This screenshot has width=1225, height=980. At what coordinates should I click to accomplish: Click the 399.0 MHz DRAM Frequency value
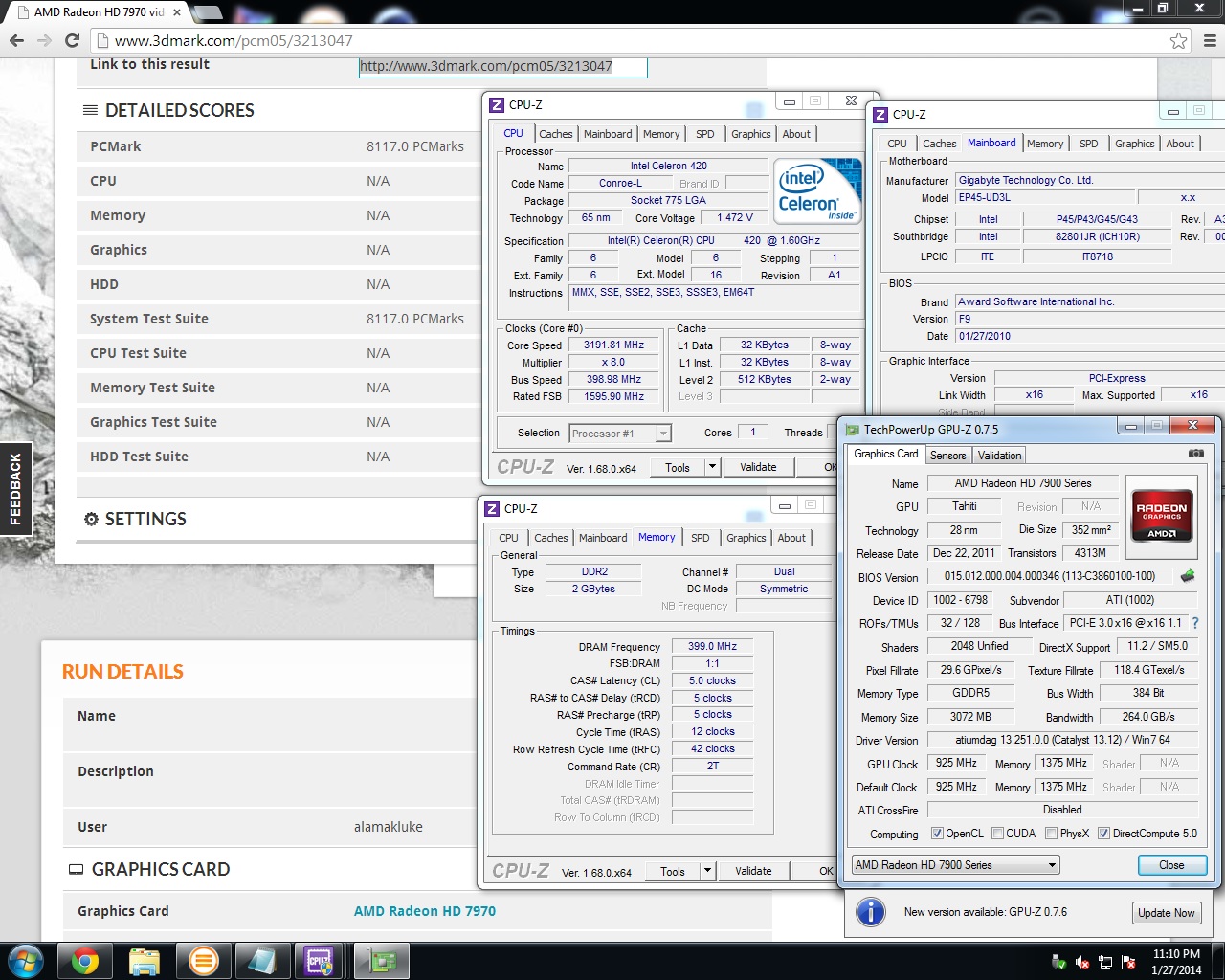712,646
